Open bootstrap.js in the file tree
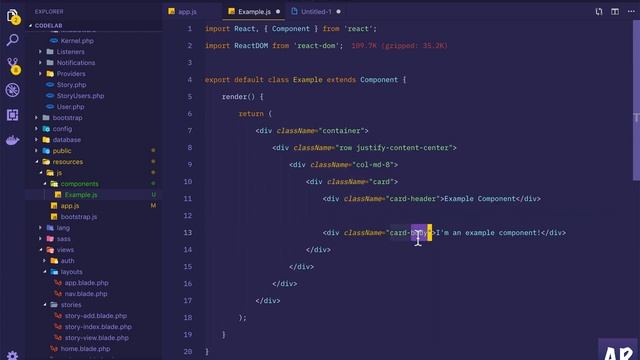 (x=79, y=217)
